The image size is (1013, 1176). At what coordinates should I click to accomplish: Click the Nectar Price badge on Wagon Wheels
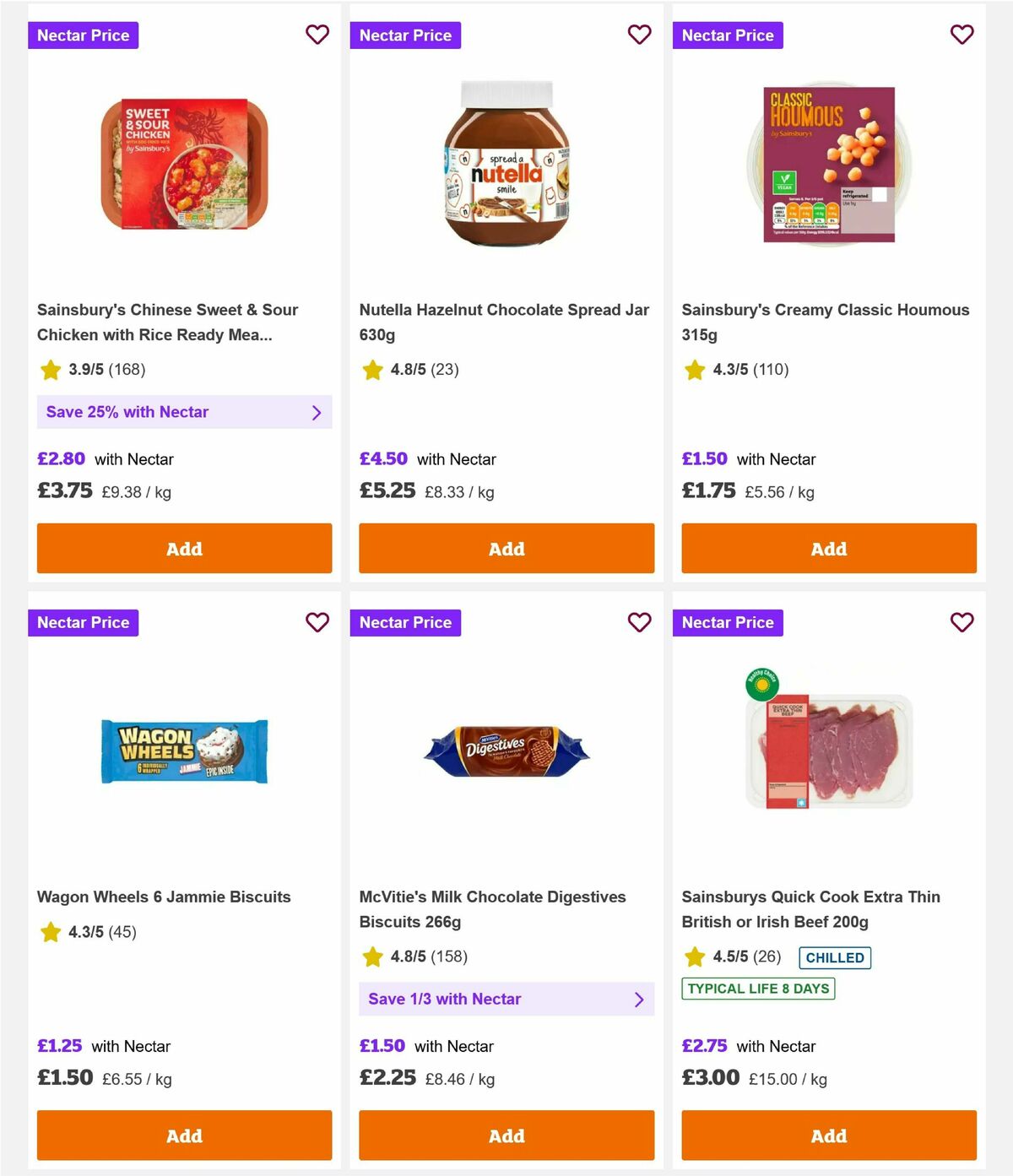tap(83, 622)
